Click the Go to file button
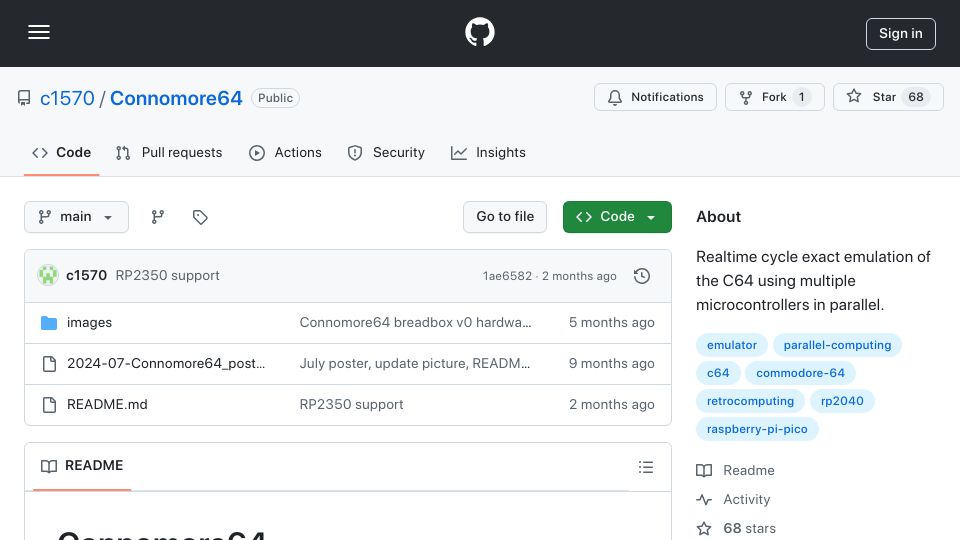 [505, 217]
